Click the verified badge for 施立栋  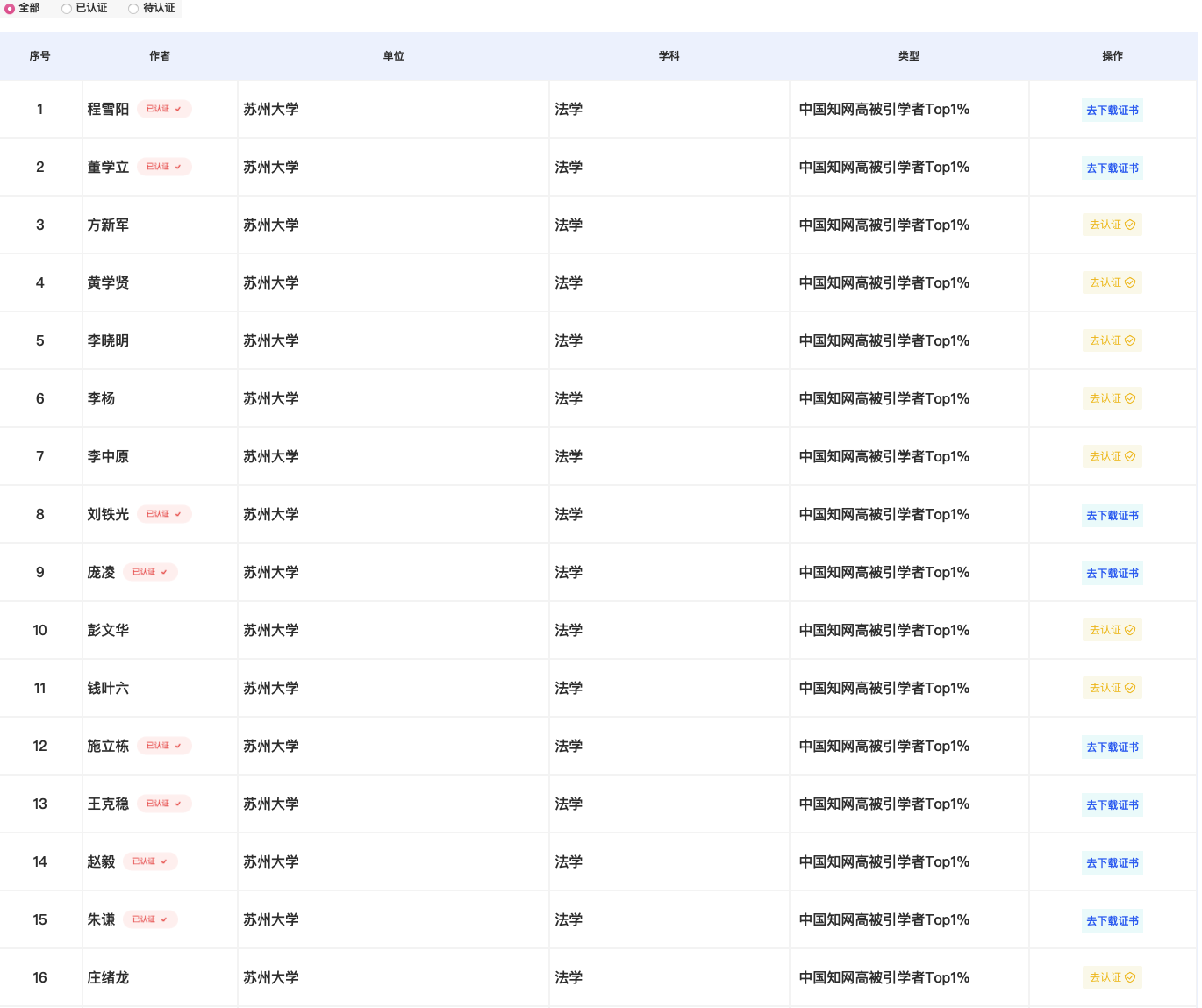163,746
